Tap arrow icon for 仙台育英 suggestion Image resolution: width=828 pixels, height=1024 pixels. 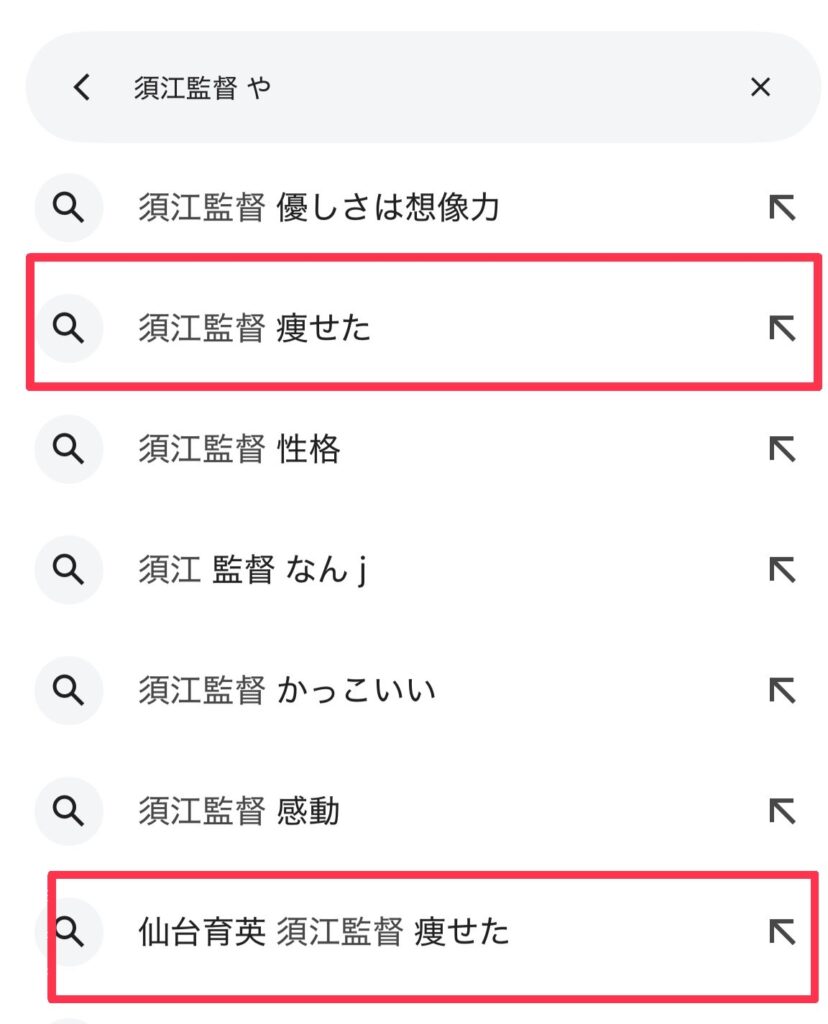click(782, 932)
